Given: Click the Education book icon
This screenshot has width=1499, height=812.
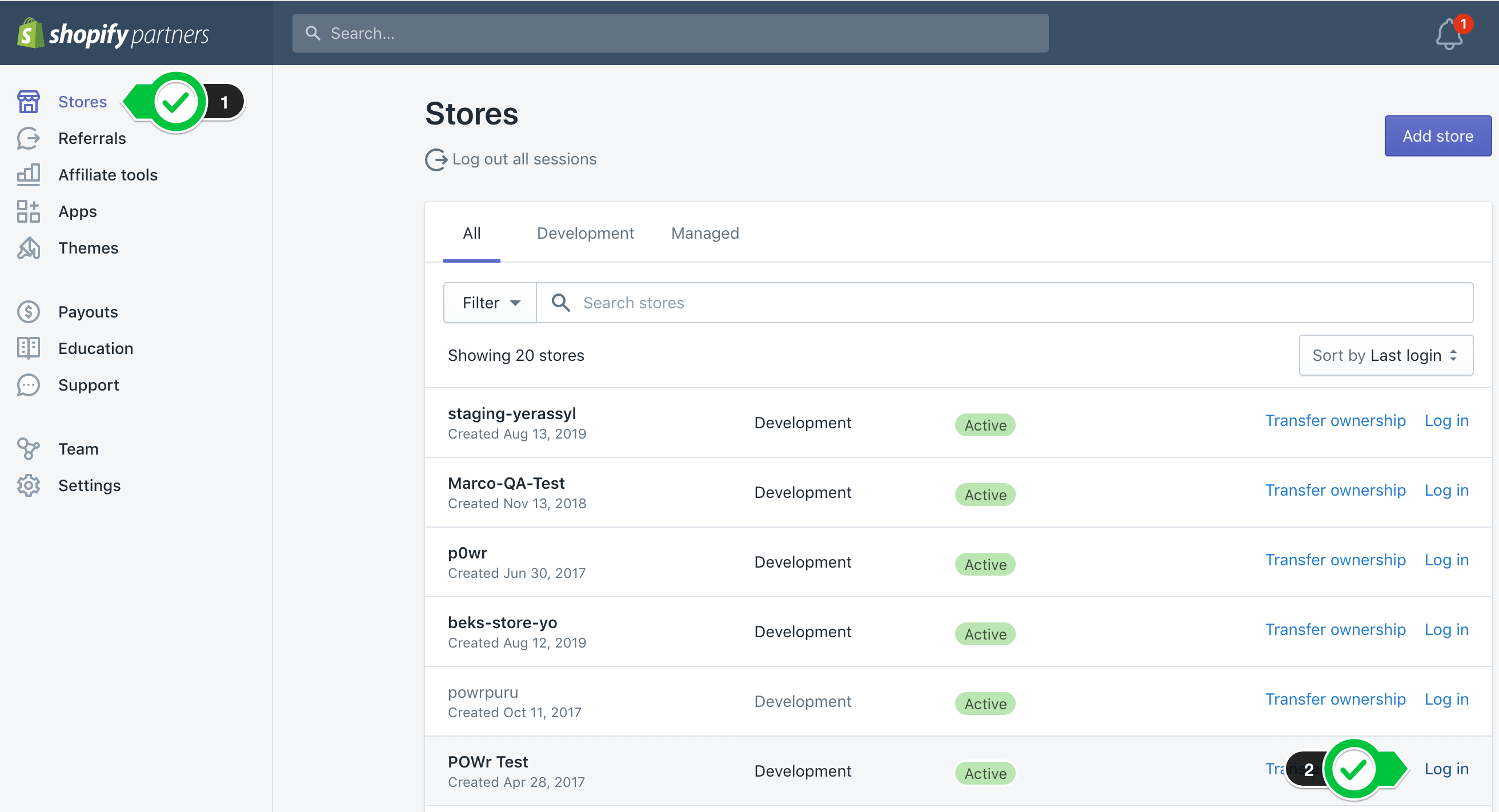Looking at the screenshot, I should tap(28, 348).
